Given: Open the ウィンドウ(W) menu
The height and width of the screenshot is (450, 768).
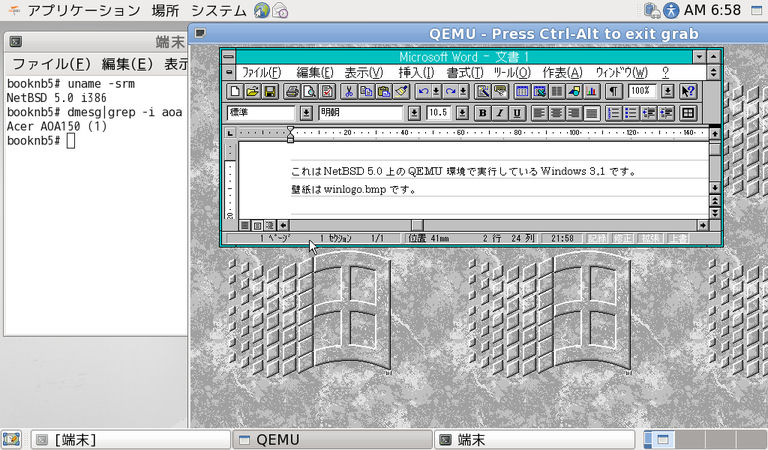Looking at the screenshot, I should click(x=622, y=73).
